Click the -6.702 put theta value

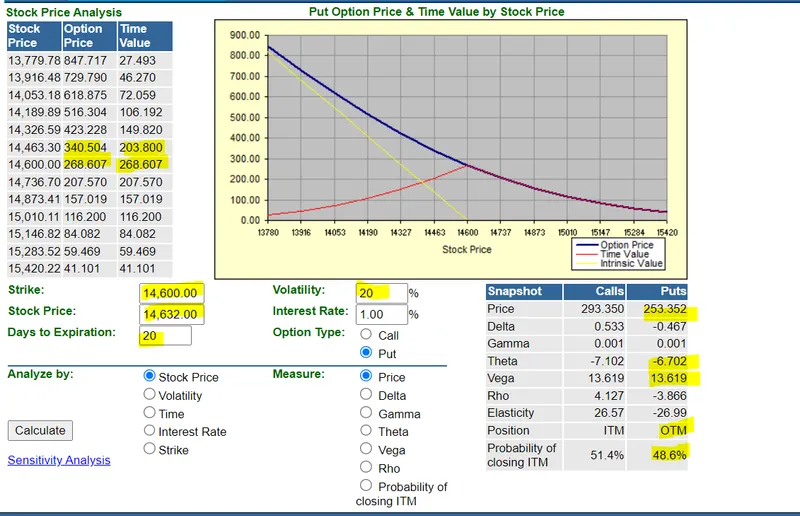[x=657, y=361]
